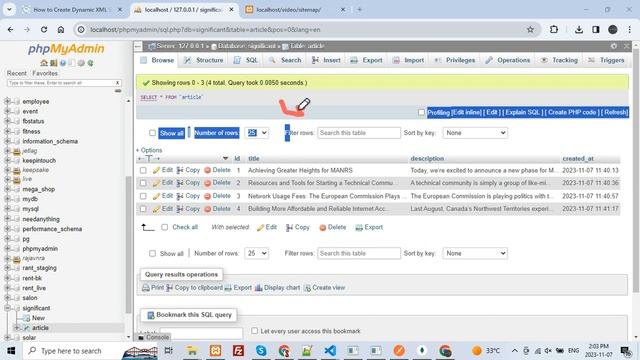Click Explain SQL link
The image size is (640, 360).
click(523, 112)
